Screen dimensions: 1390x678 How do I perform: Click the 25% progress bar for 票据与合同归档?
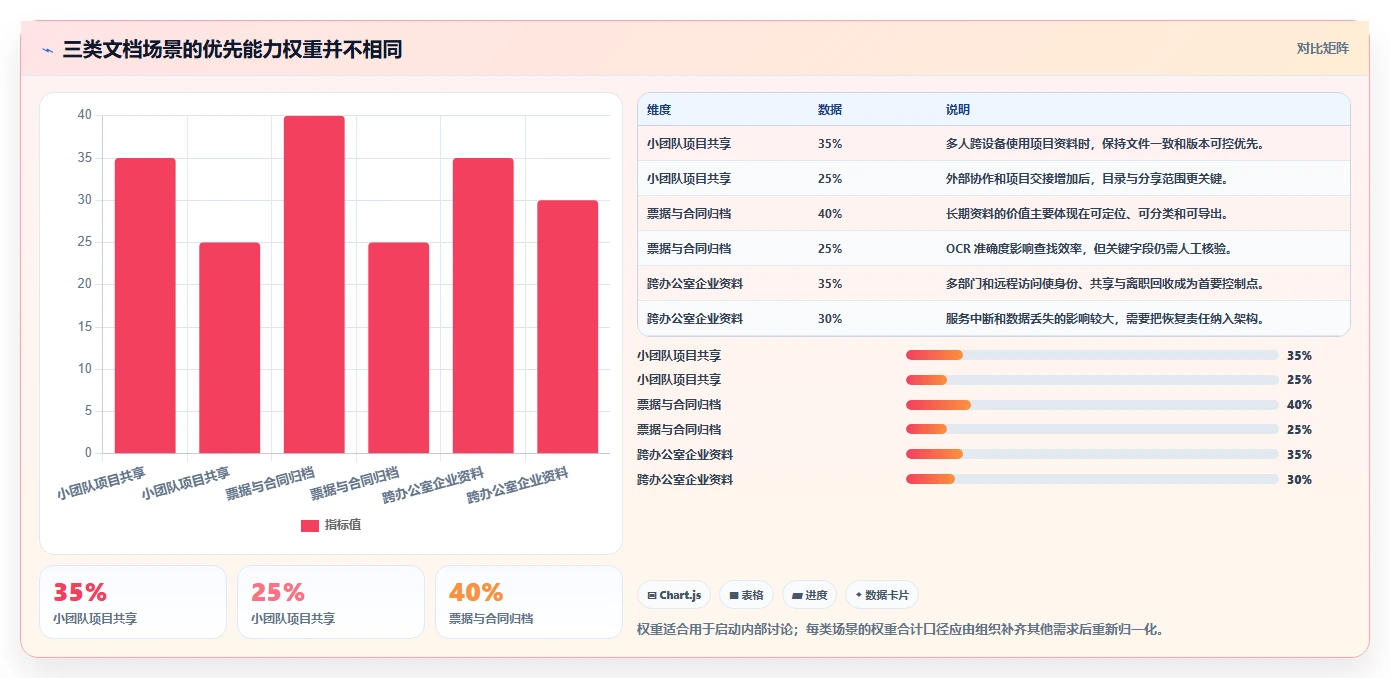(x=1092, y=430)
